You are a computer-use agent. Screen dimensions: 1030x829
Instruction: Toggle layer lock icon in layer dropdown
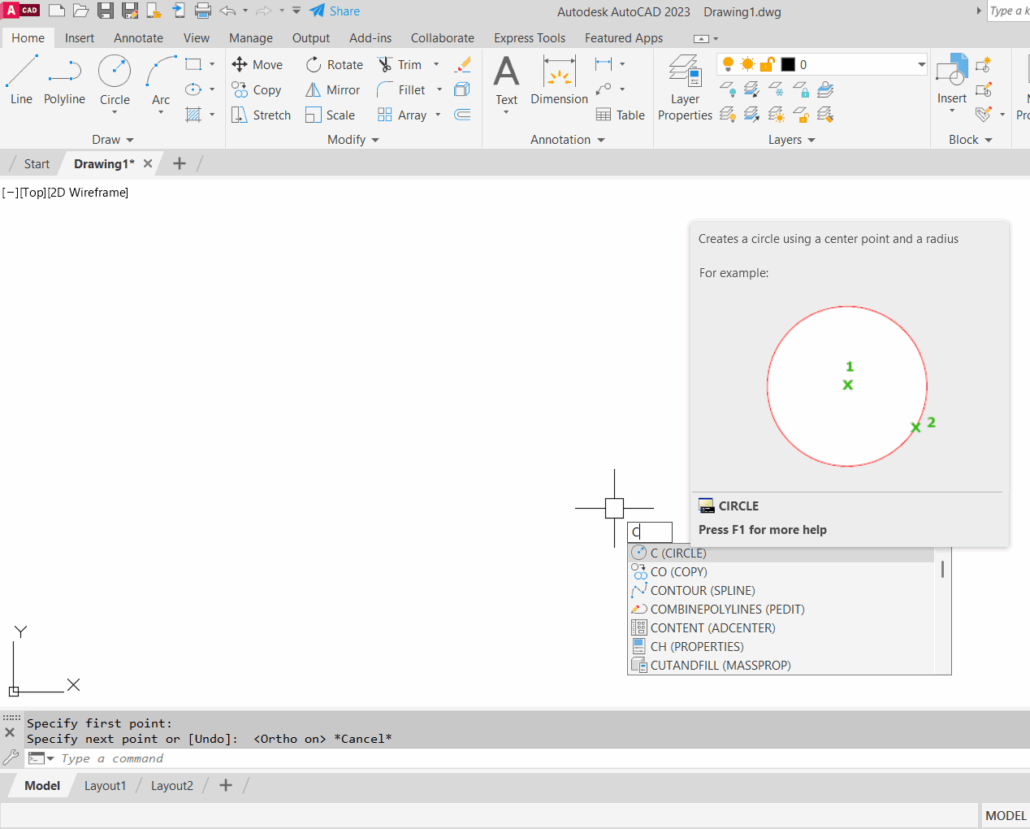click(767, 65)
